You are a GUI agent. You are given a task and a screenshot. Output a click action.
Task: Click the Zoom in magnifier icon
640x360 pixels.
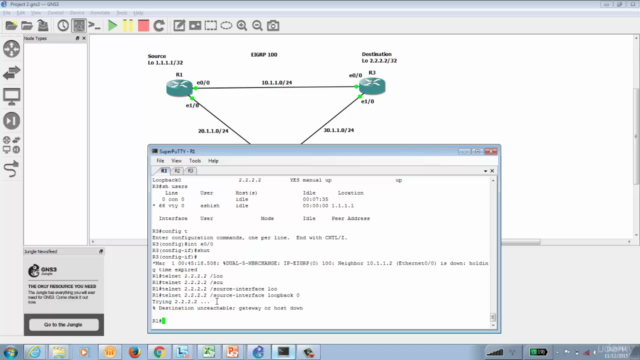pyautogui.click(x=242, y=26)
